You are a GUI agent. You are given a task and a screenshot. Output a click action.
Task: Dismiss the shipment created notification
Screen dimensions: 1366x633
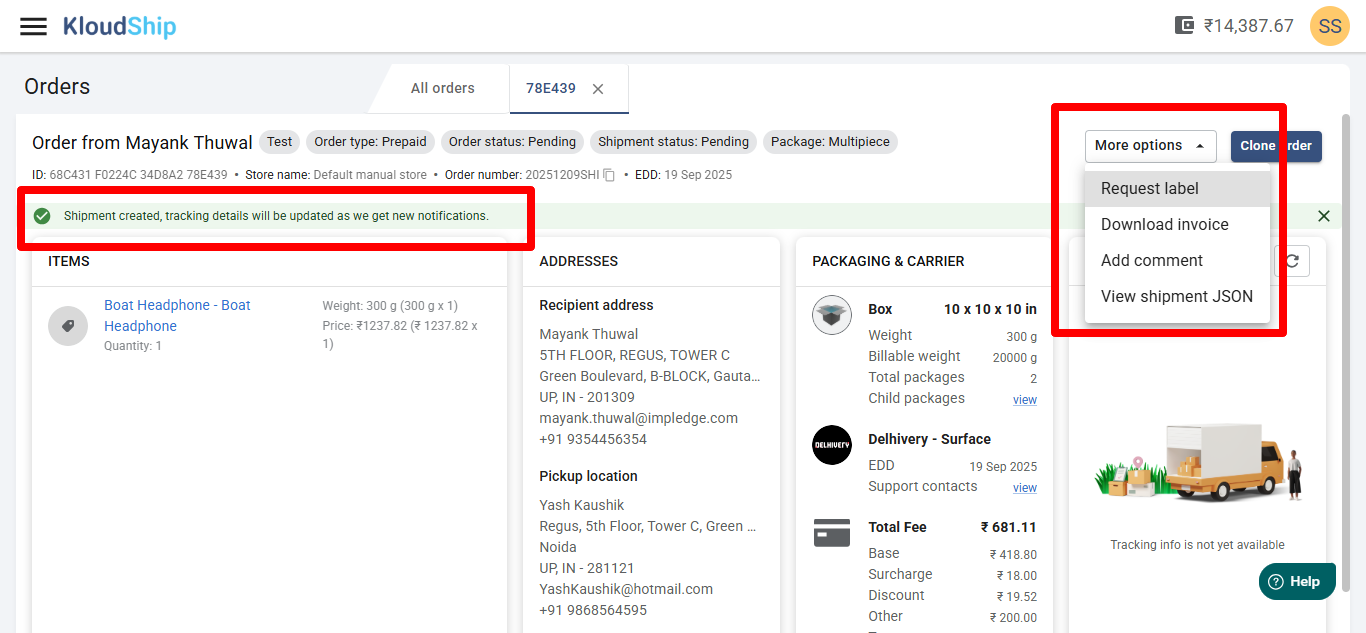click(1324, 216)
